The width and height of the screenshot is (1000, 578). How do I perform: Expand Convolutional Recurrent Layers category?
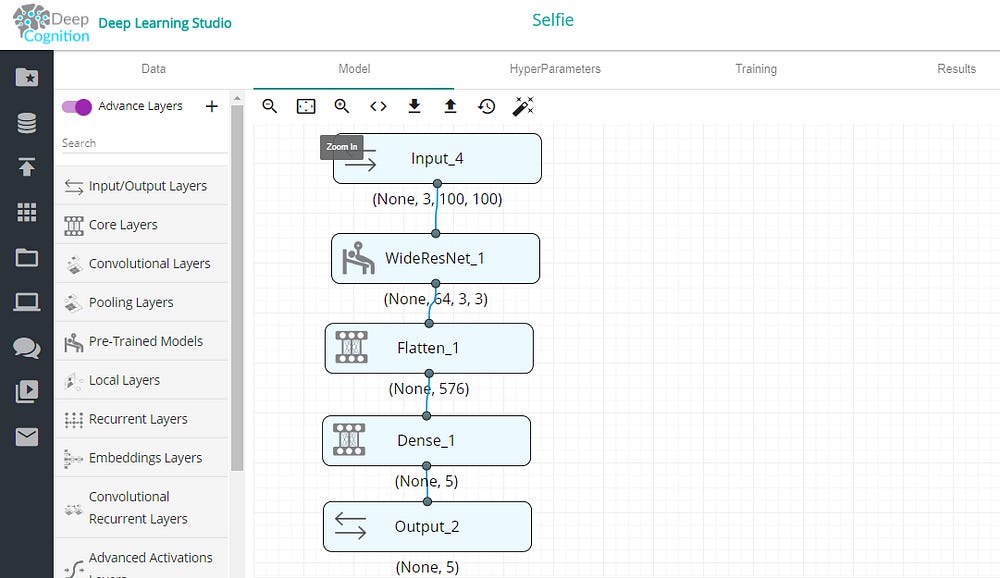142,508
